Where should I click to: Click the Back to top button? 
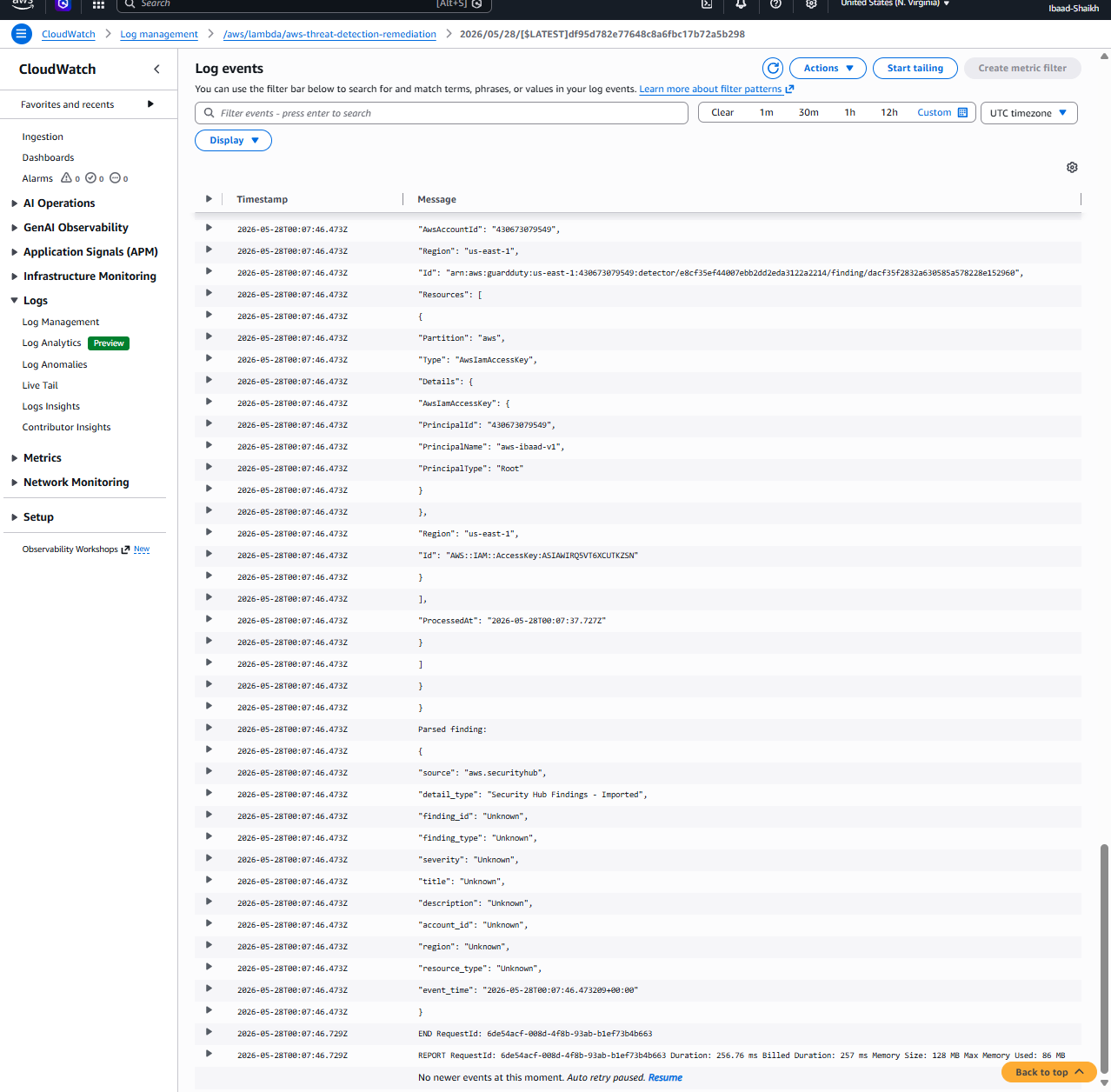(x=1048, y=1072)
